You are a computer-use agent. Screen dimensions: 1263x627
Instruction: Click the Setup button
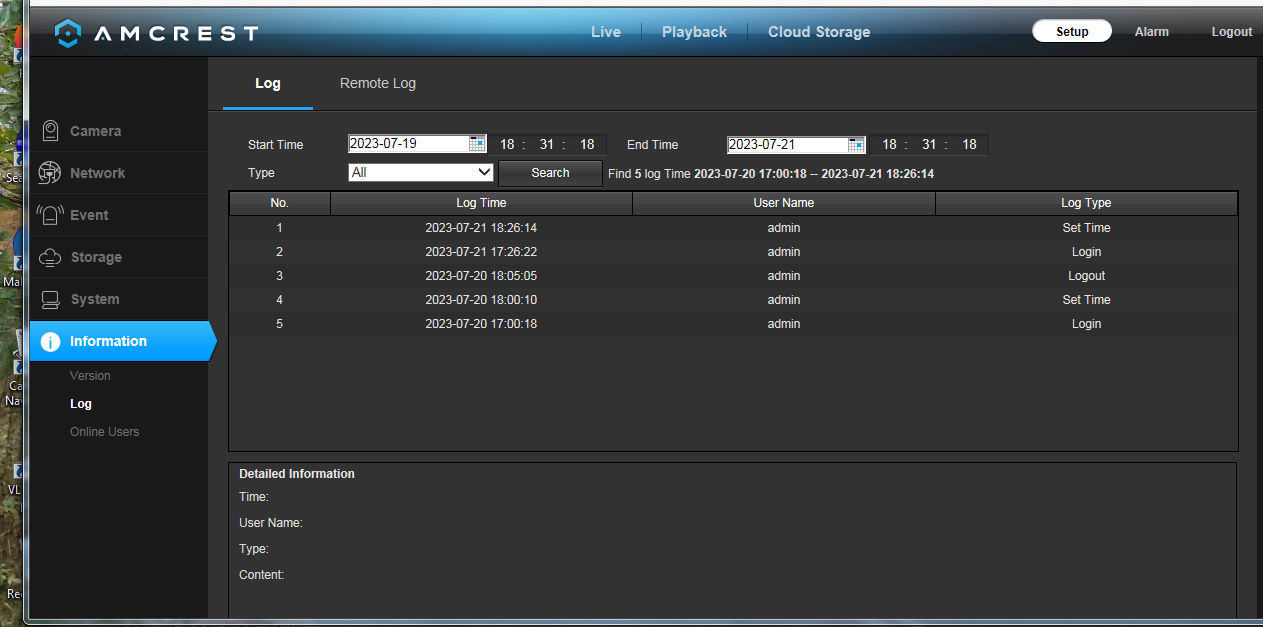(1072, 31)
